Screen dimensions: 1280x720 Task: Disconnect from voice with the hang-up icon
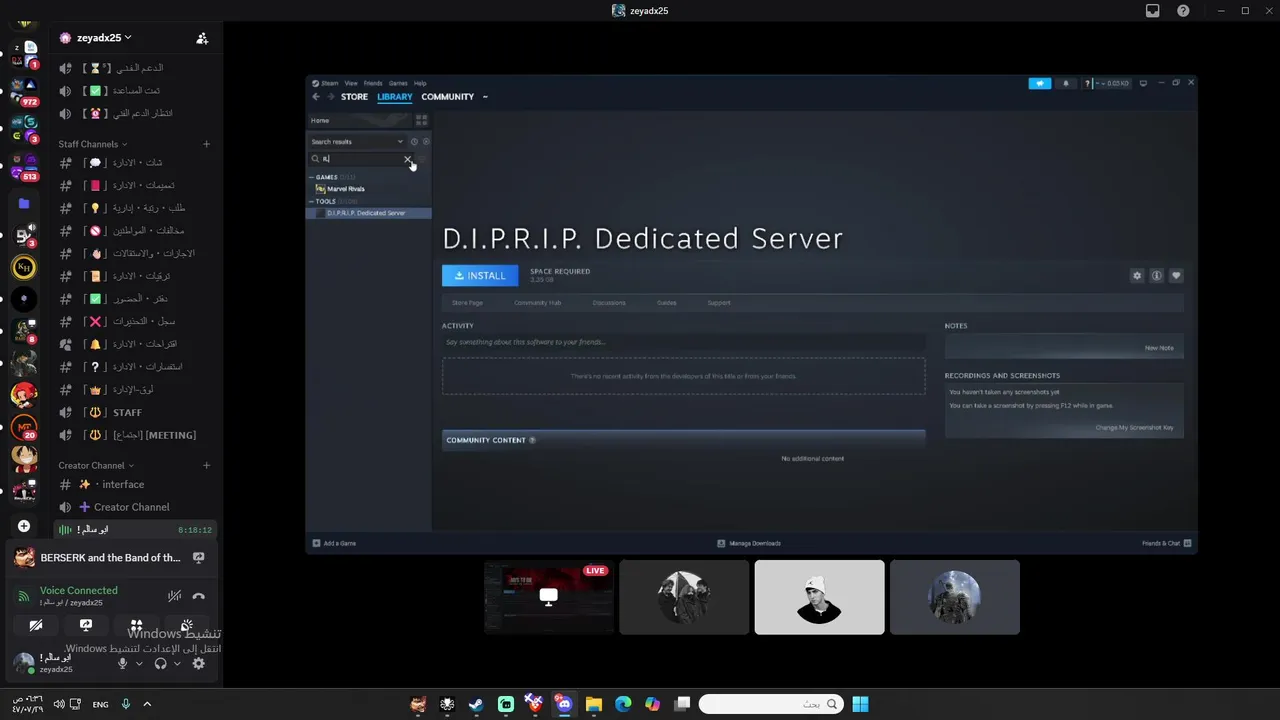(x=198, y=596)
